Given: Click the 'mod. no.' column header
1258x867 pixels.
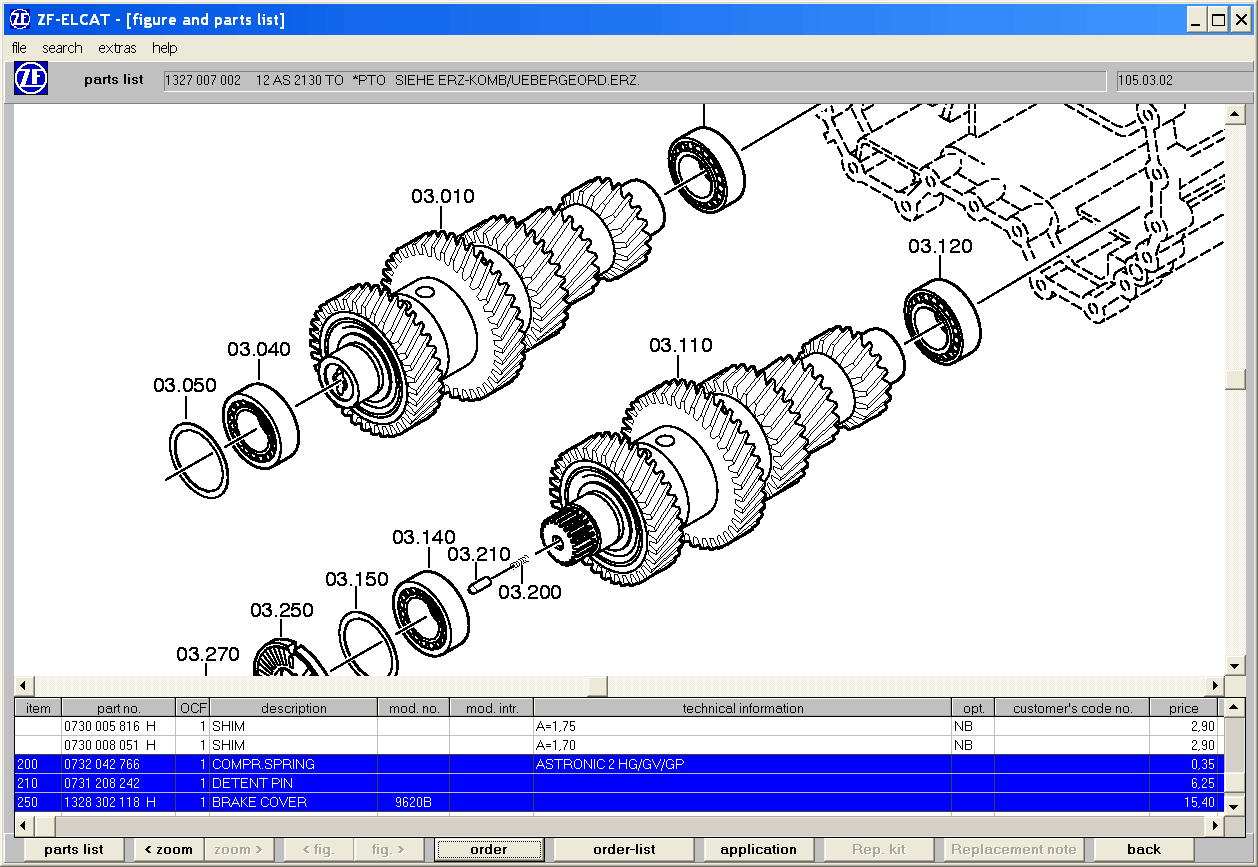Looking at the screenshot, I should pyautogui.click(x=414, y=708).
